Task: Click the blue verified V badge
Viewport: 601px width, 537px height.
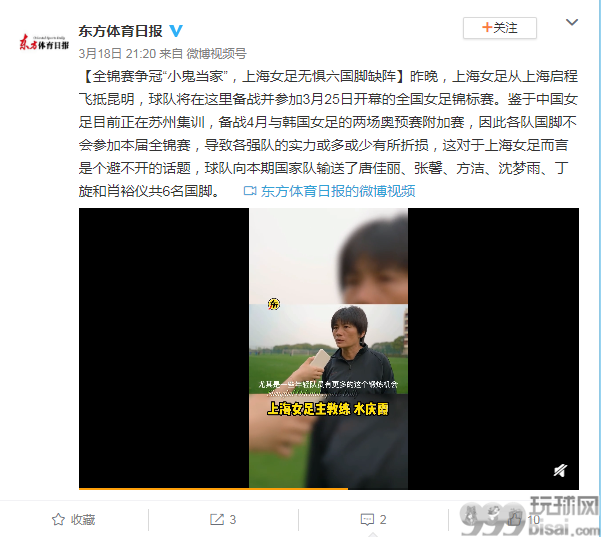Action: (176, 31)
